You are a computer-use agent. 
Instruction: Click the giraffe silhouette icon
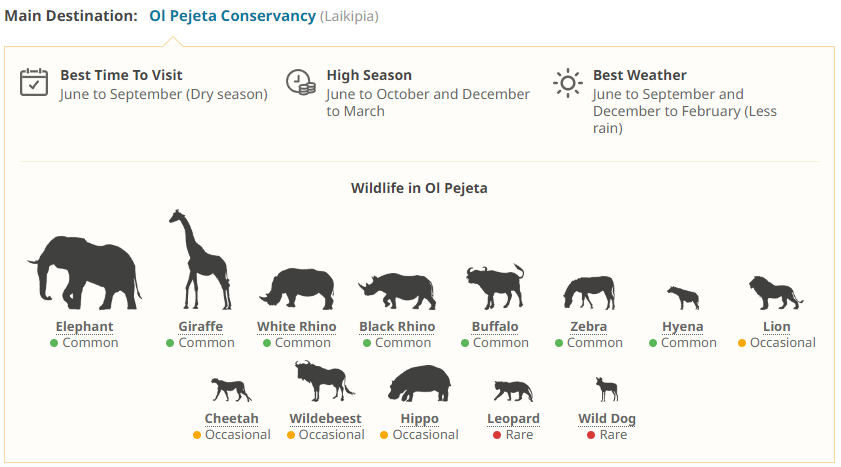pyautogui.click(x=200, y=260)
